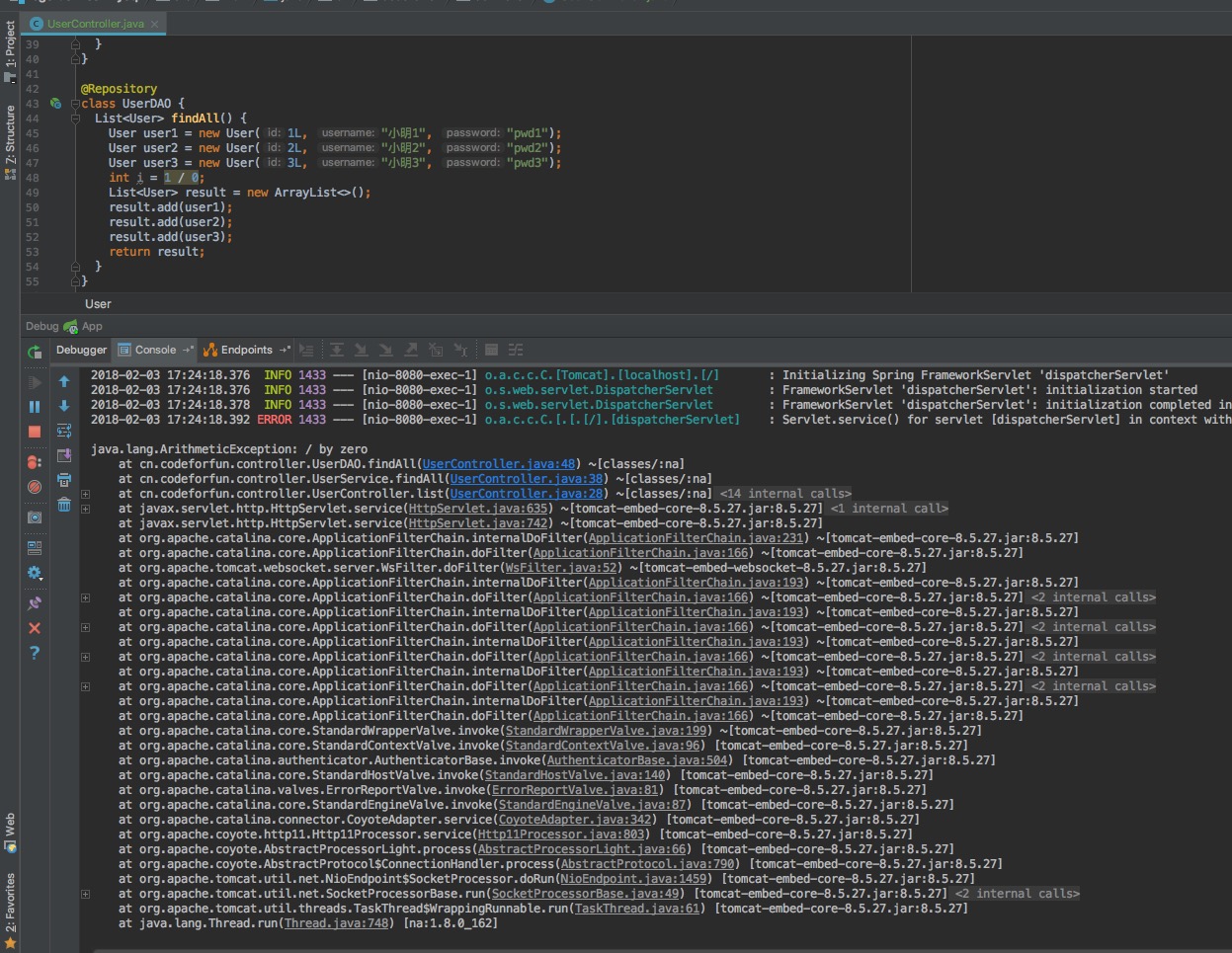The height and width of the screenshot is (953, 1232).
Task: Click the Print console output icon
Action: point(64,480)
